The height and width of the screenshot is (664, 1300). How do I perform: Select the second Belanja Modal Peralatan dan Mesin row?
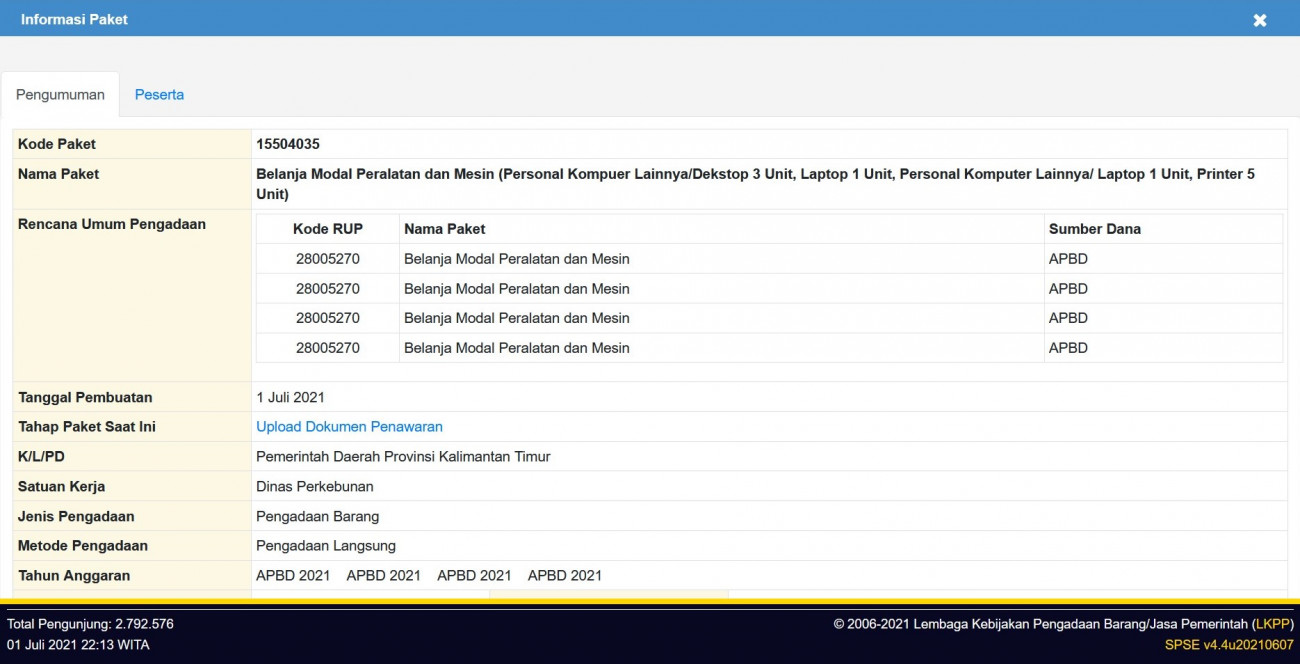tap(516, 288)
